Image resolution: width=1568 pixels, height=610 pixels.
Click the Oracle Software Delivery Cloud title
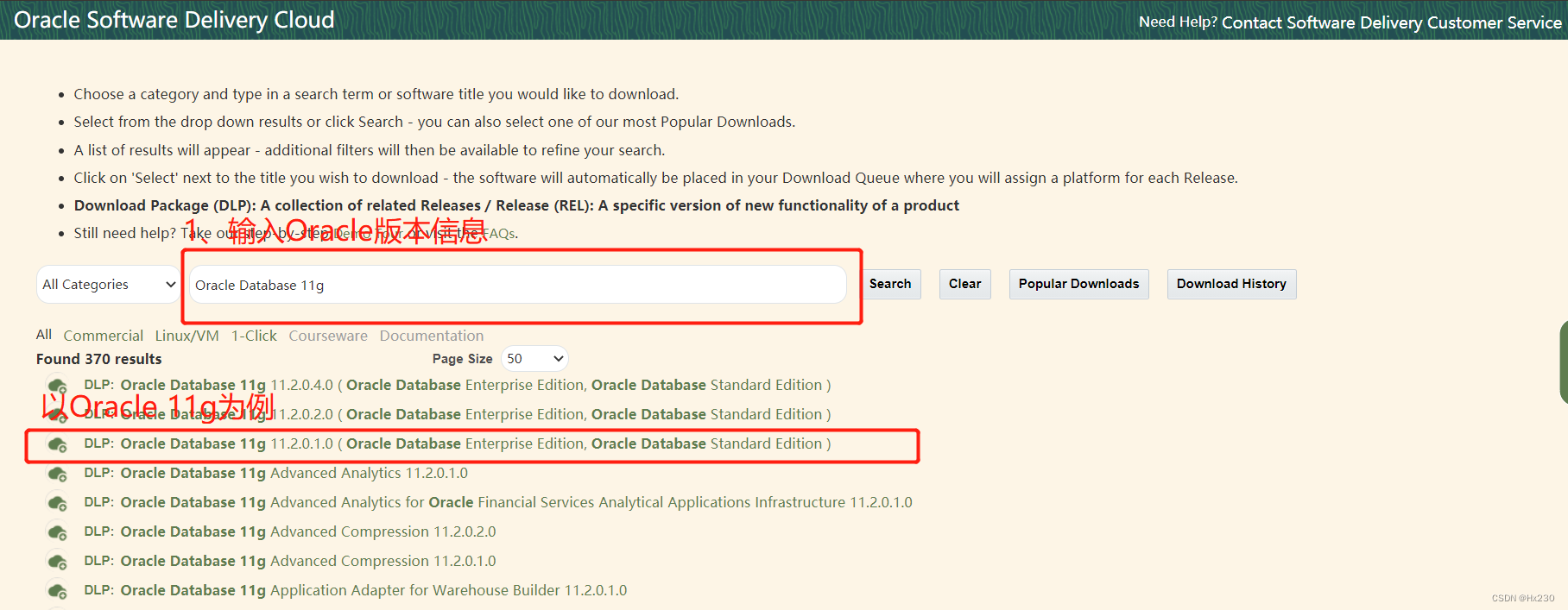(174, 20)
